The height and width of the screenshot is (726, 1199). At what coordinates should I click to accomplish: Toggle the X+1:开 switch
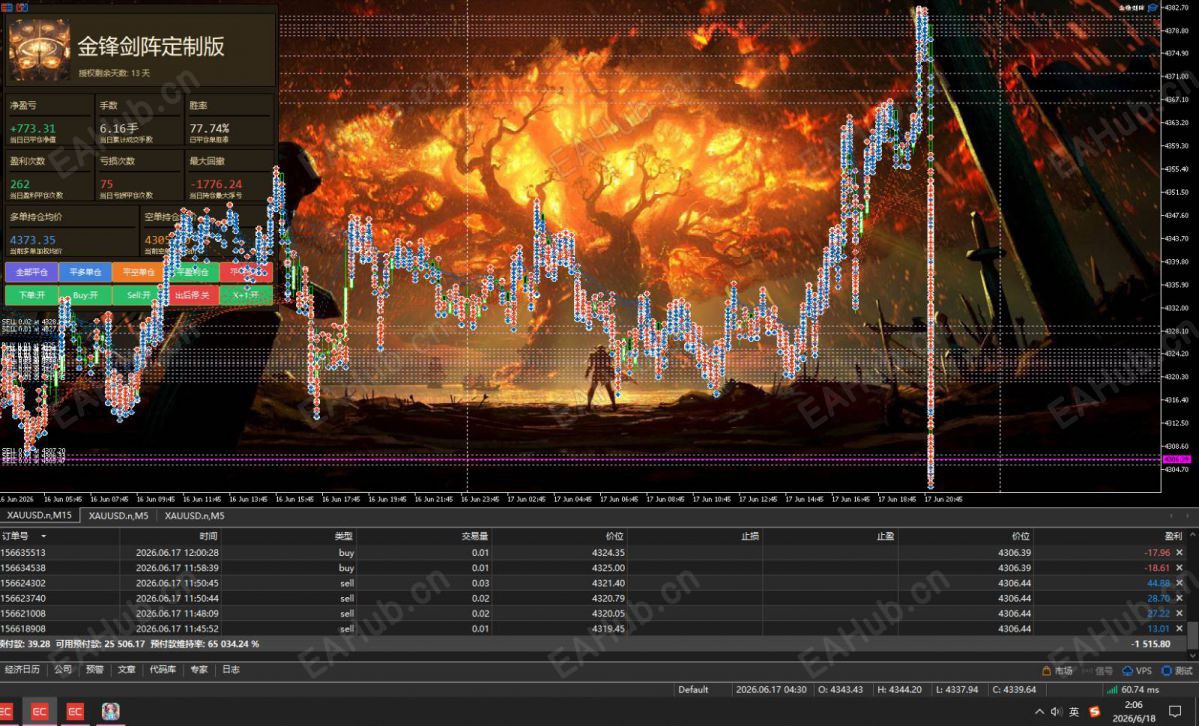pos(245,295)
